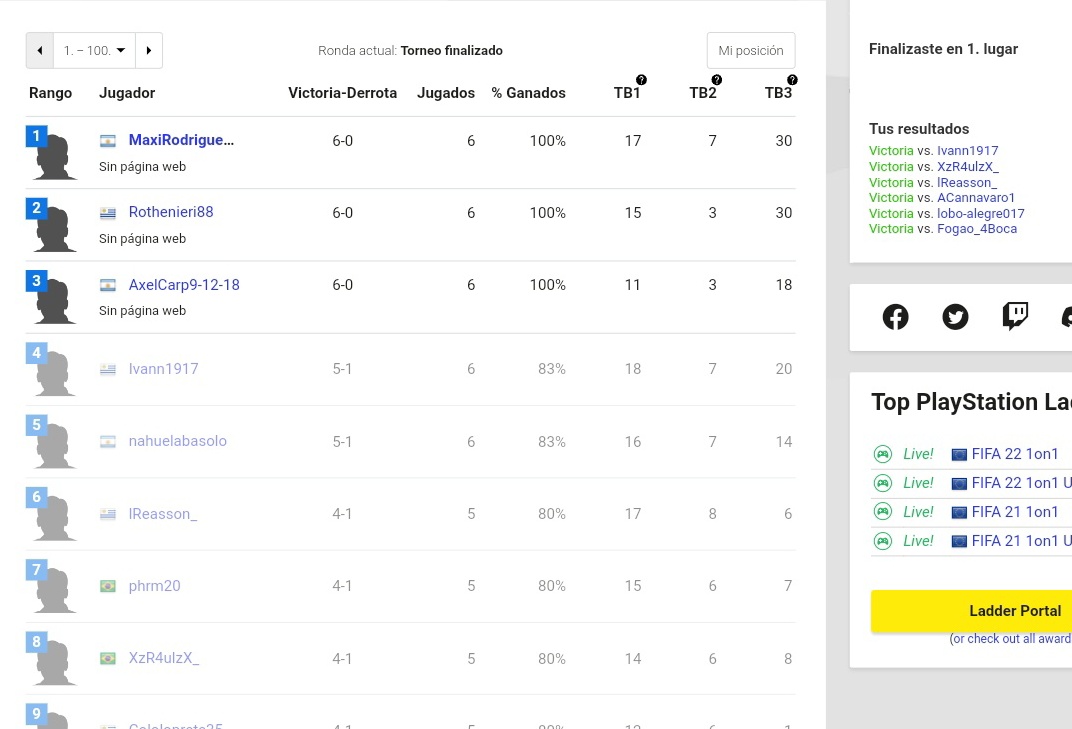The image size is (1072, 729).
Task: Open first FIFA 22 1on1 ladder link
Action: pos(1015,454)
